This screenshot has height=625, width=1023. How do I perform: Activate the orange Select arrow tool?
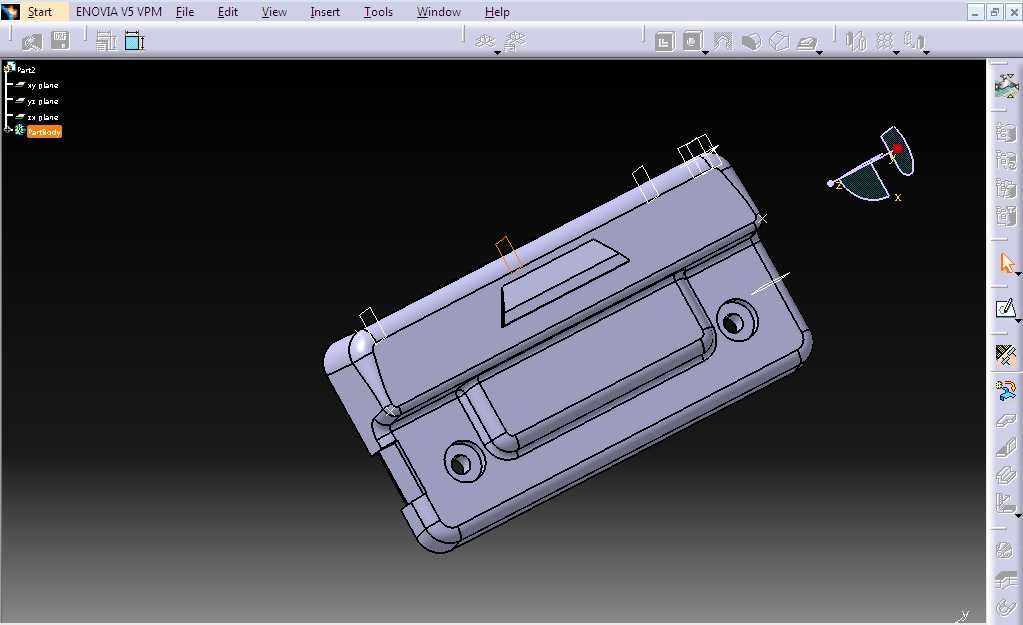(x=1007, y=264)
